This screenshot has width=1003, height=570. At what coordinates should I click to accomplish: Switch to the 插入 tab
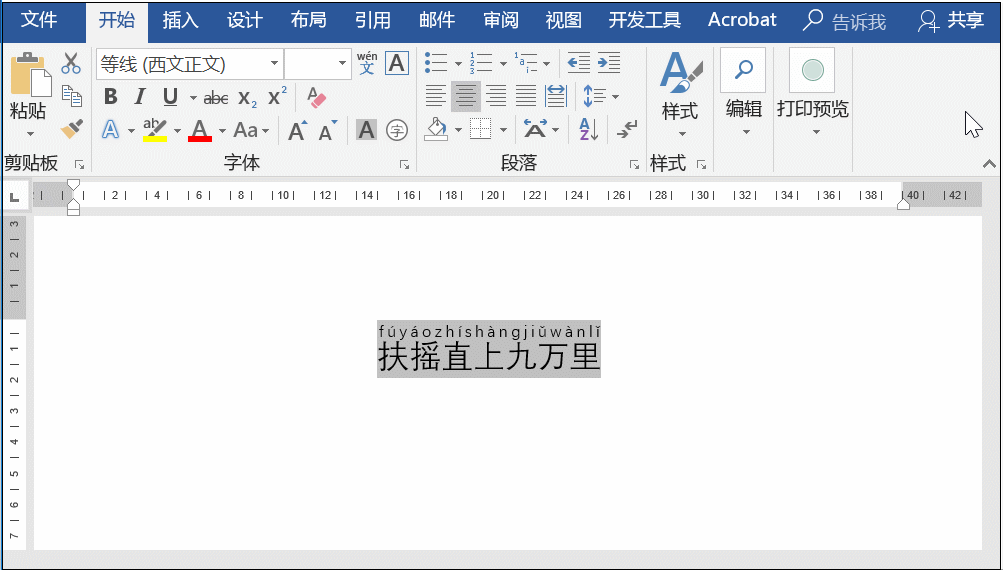180,20
